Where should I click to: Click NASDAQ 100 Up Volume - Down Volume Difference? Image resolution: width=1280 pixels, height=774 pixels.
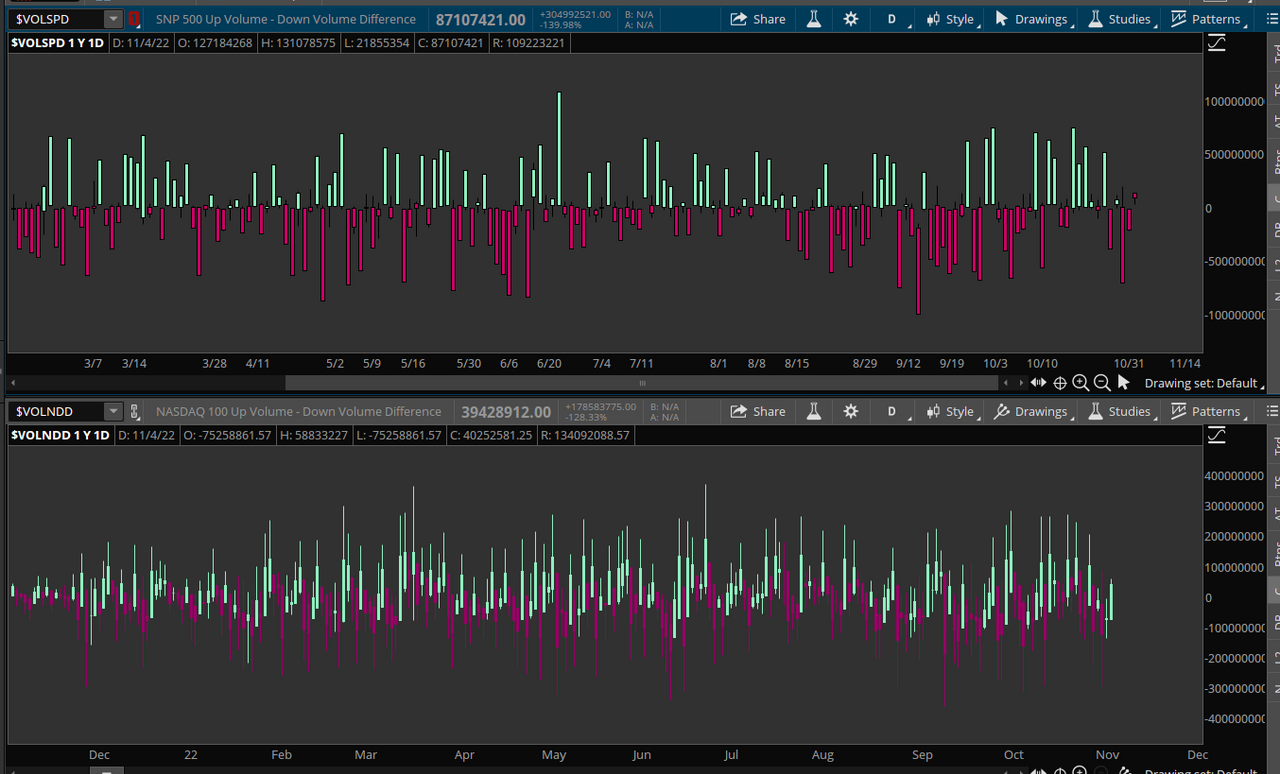(298, 411)
